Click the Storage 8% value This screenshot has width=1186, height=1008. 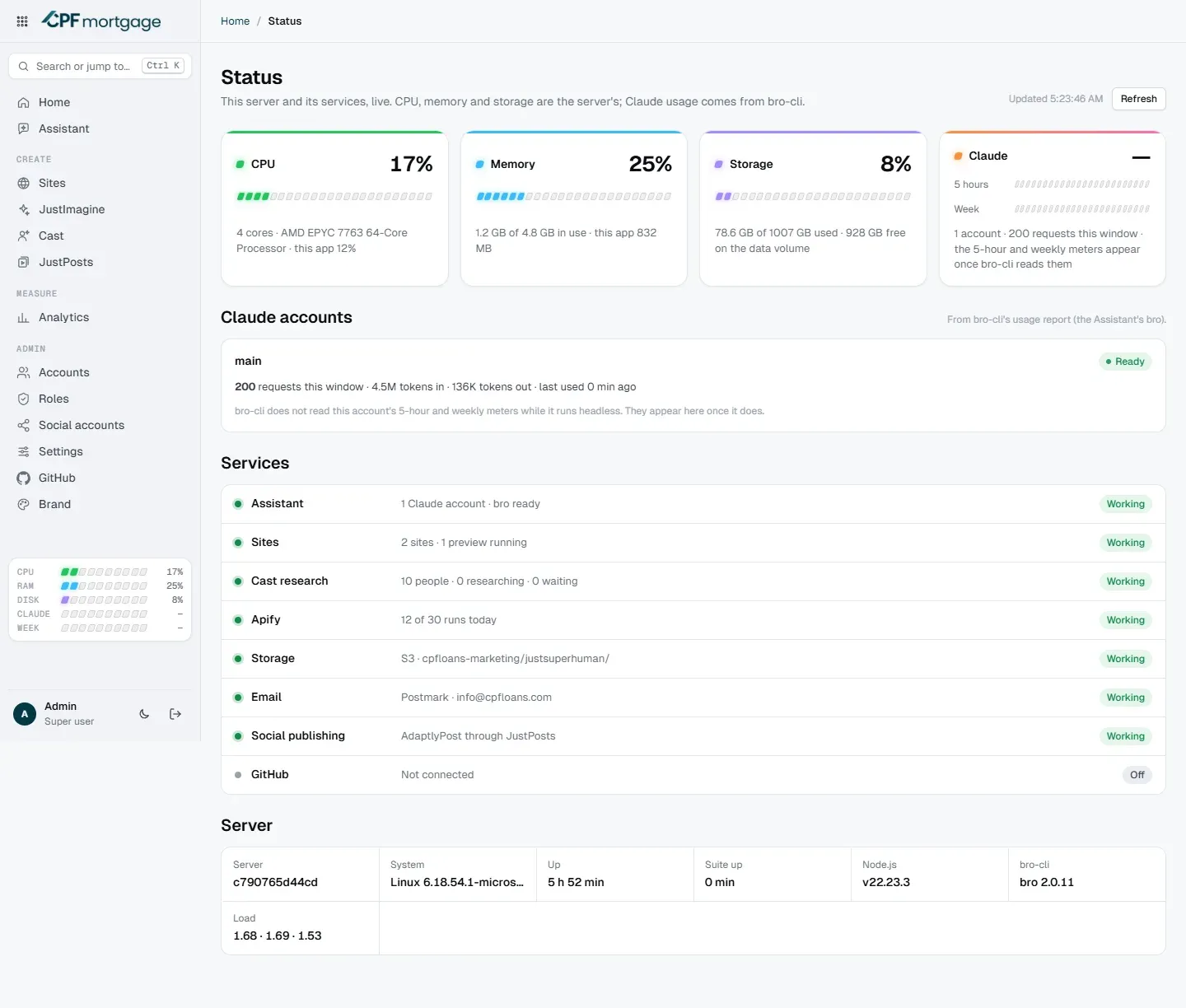point(895,164)
